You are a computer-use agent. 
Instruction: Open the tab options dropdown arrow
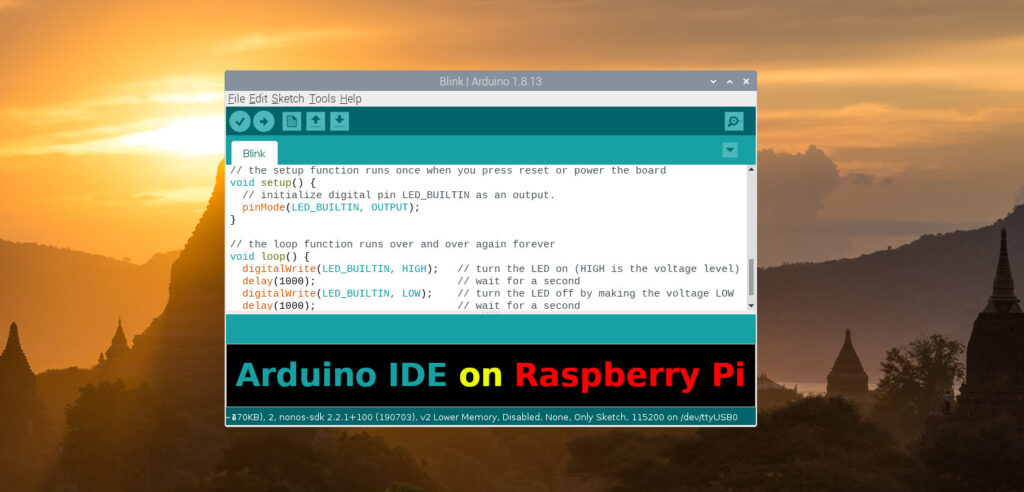(730, 150)
